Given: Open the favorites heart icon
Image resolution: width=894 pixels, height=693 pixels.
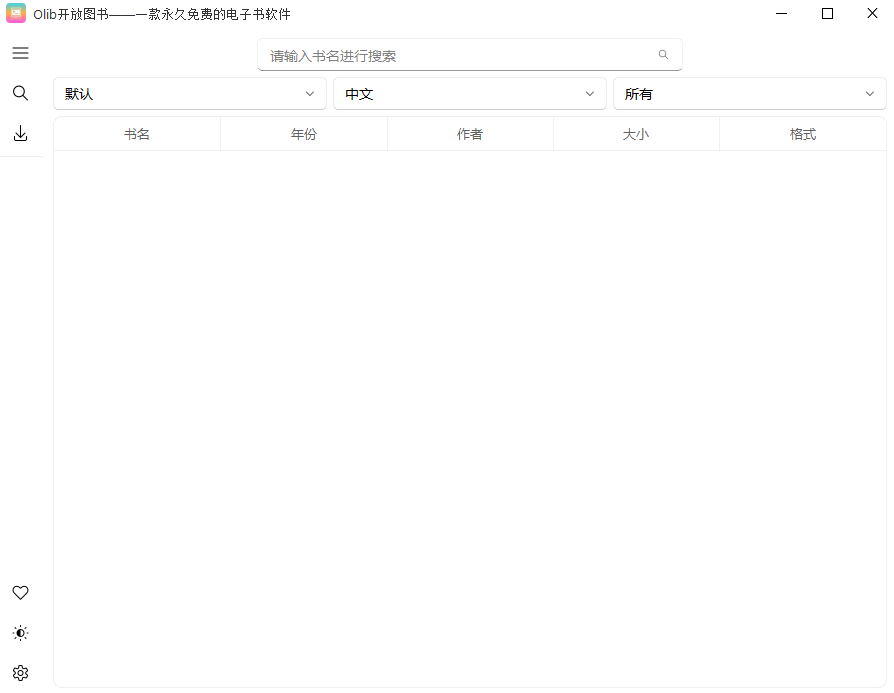Looking at the screenshot, I should click(x=20, y=592).
